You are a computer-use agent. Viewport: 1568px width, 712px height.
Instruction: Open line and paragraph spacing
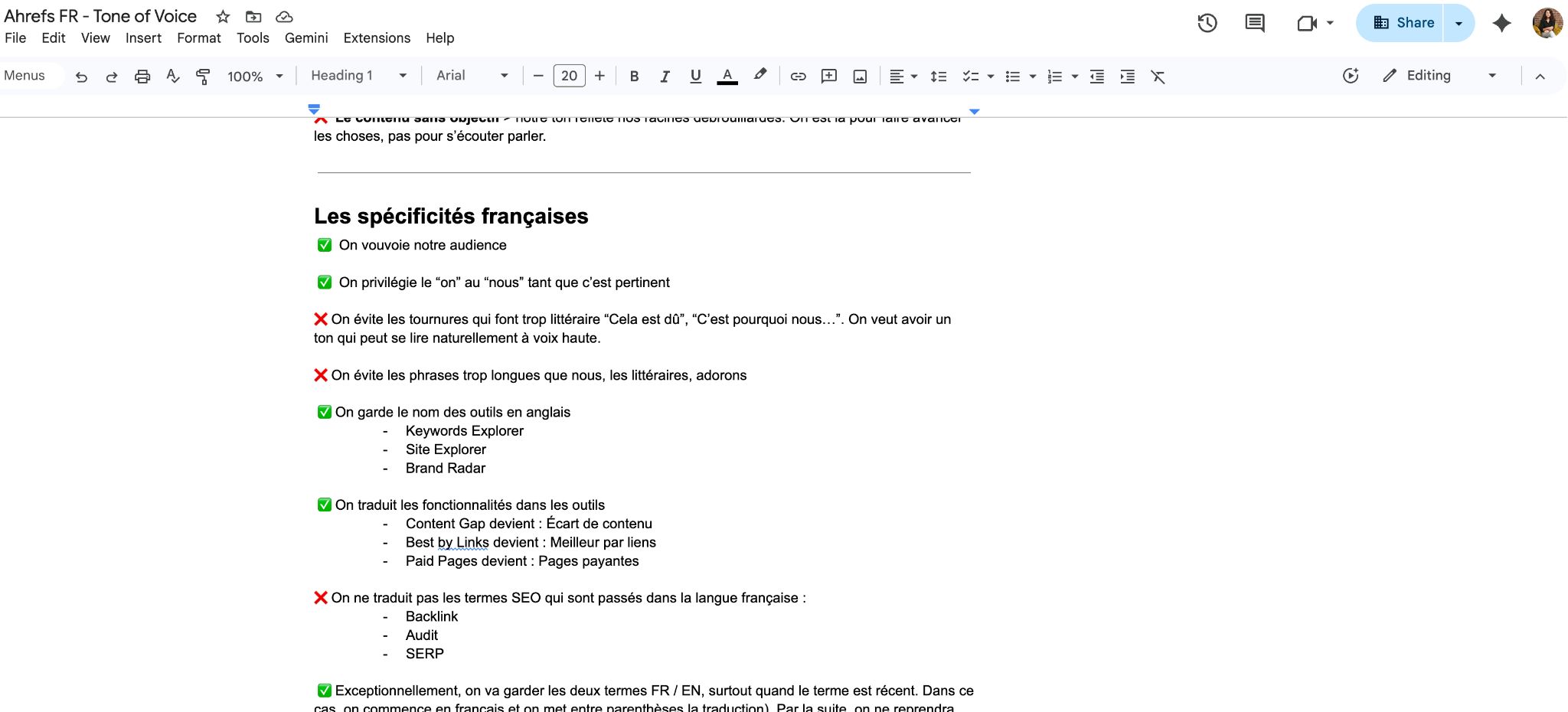939,77
